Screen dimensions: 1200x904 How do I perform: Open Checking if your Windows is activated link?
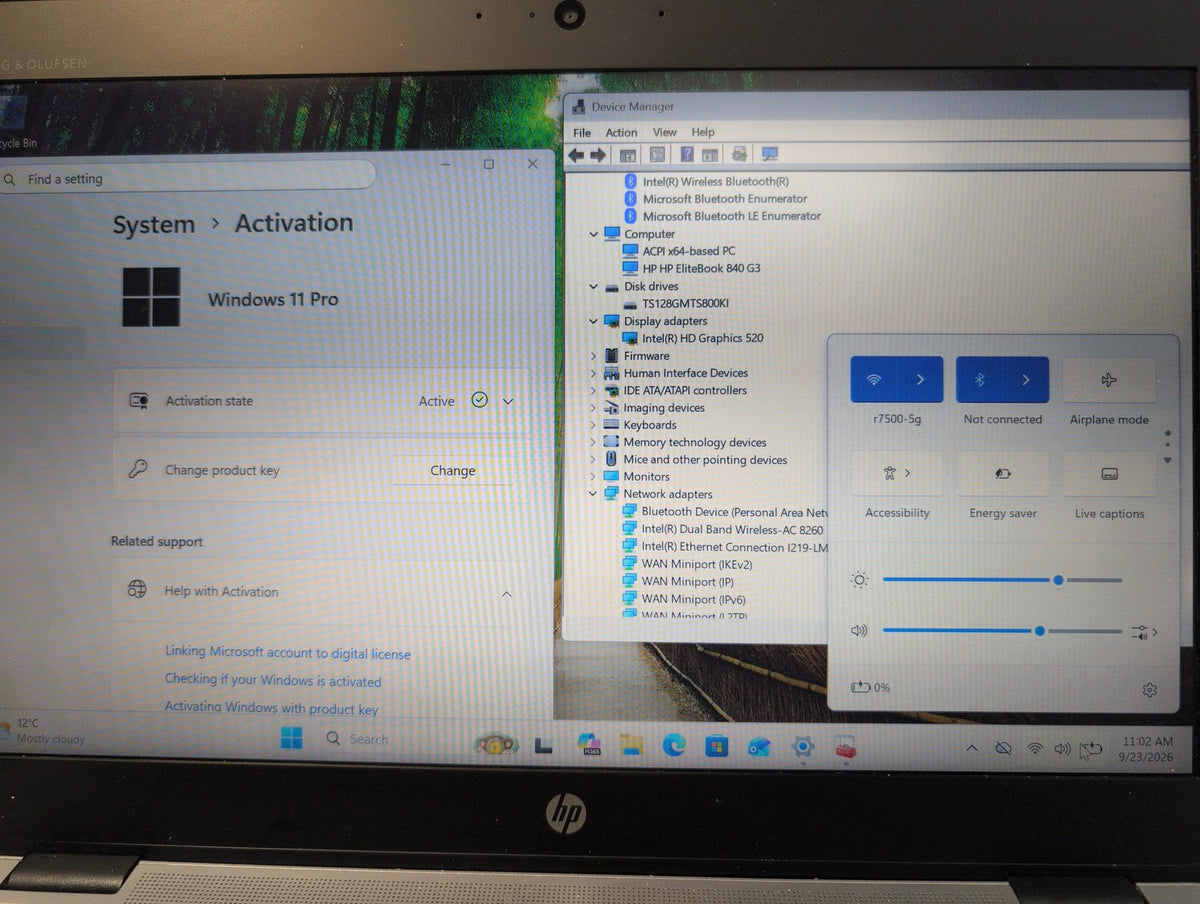point(273,681)
